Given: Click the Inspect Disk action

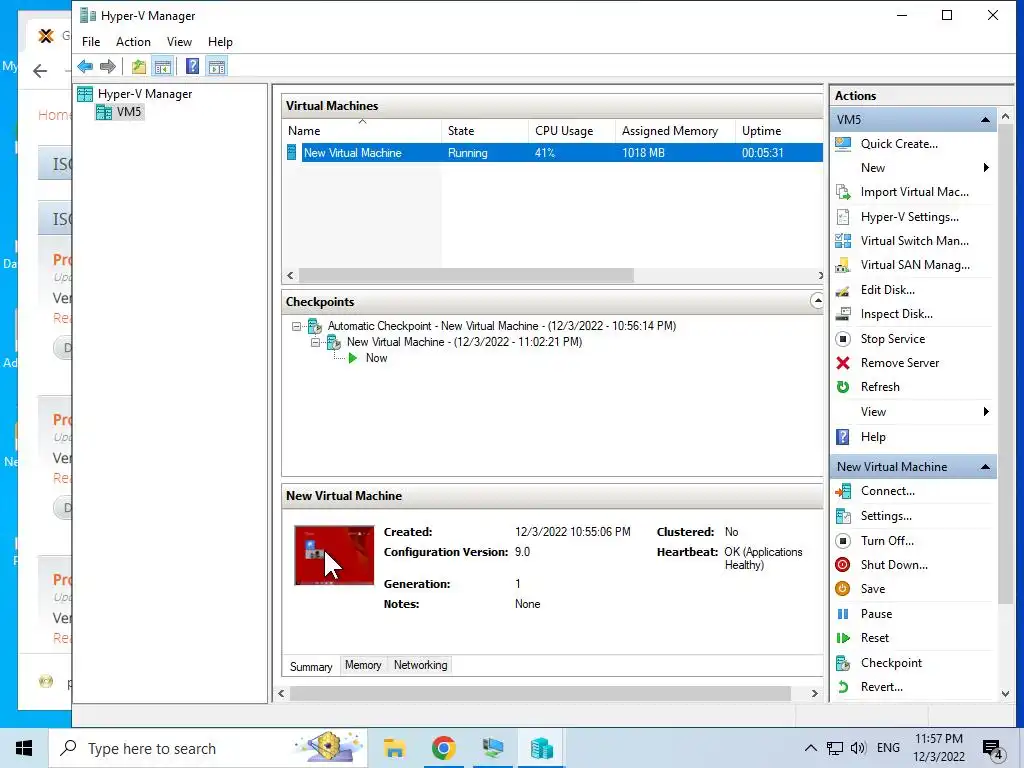Looking at the screenshot, I should pyautogui.click(x=896, y=314).
